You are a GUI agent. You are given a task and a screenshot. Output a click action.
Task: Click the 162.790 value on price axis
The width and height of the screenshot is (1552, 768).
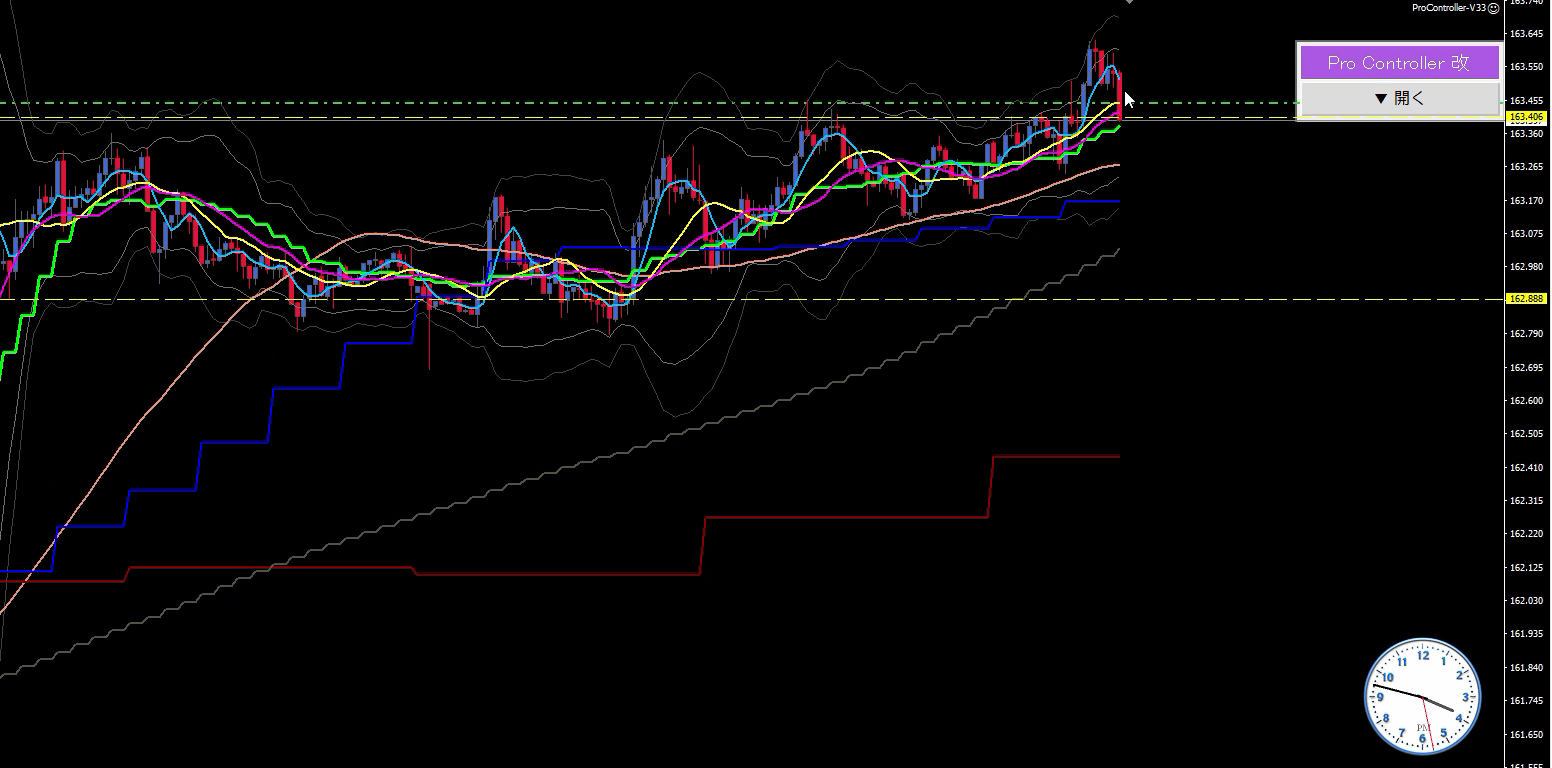(x=1526, y=334)
